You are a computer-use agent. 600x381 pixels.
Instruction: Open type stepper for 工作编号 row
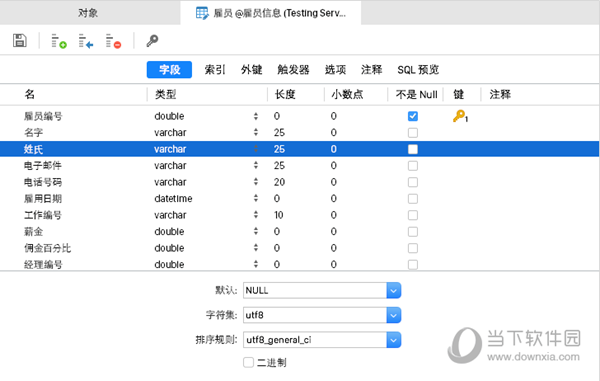click(x=256, y=215)
